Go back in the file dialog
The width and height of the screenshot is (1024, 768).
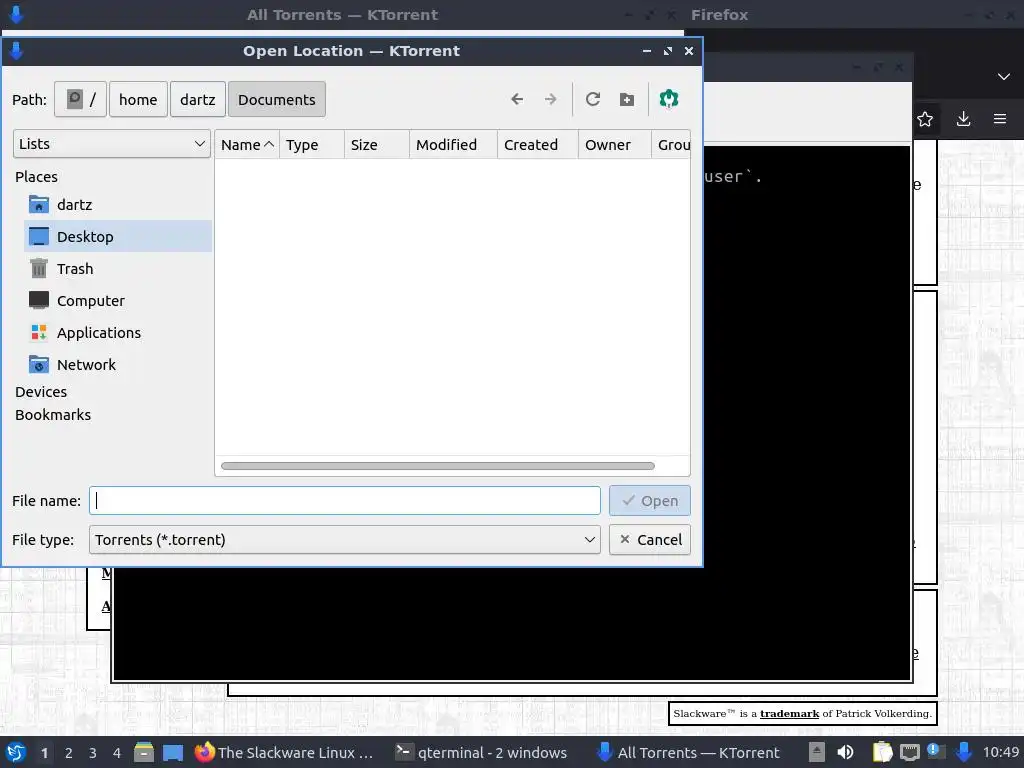[x=517, y=99]
